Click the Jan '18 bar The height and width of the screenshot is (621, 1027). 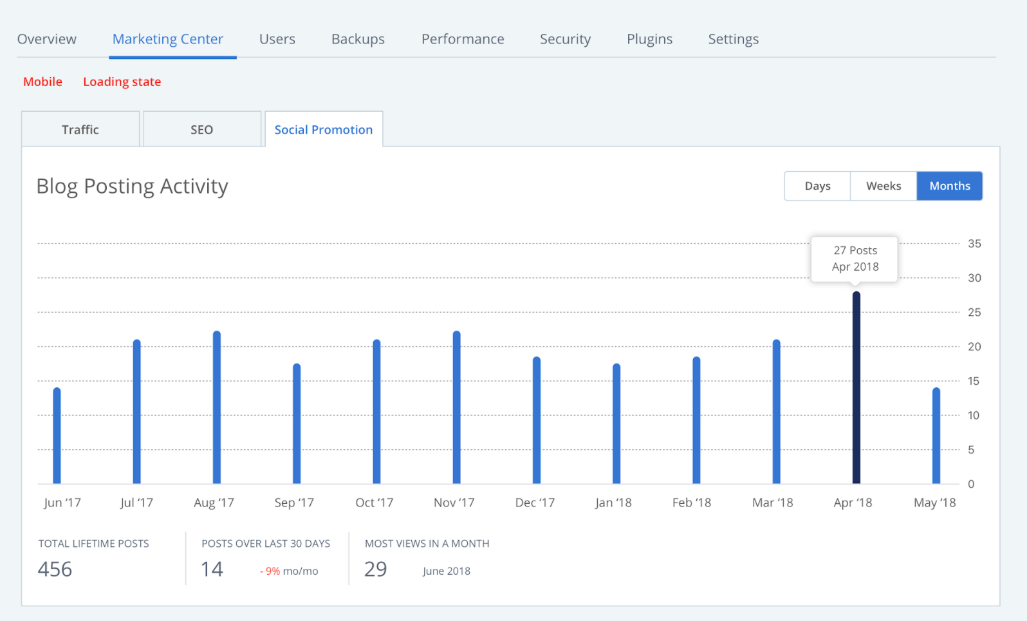[x=616, y=424]
